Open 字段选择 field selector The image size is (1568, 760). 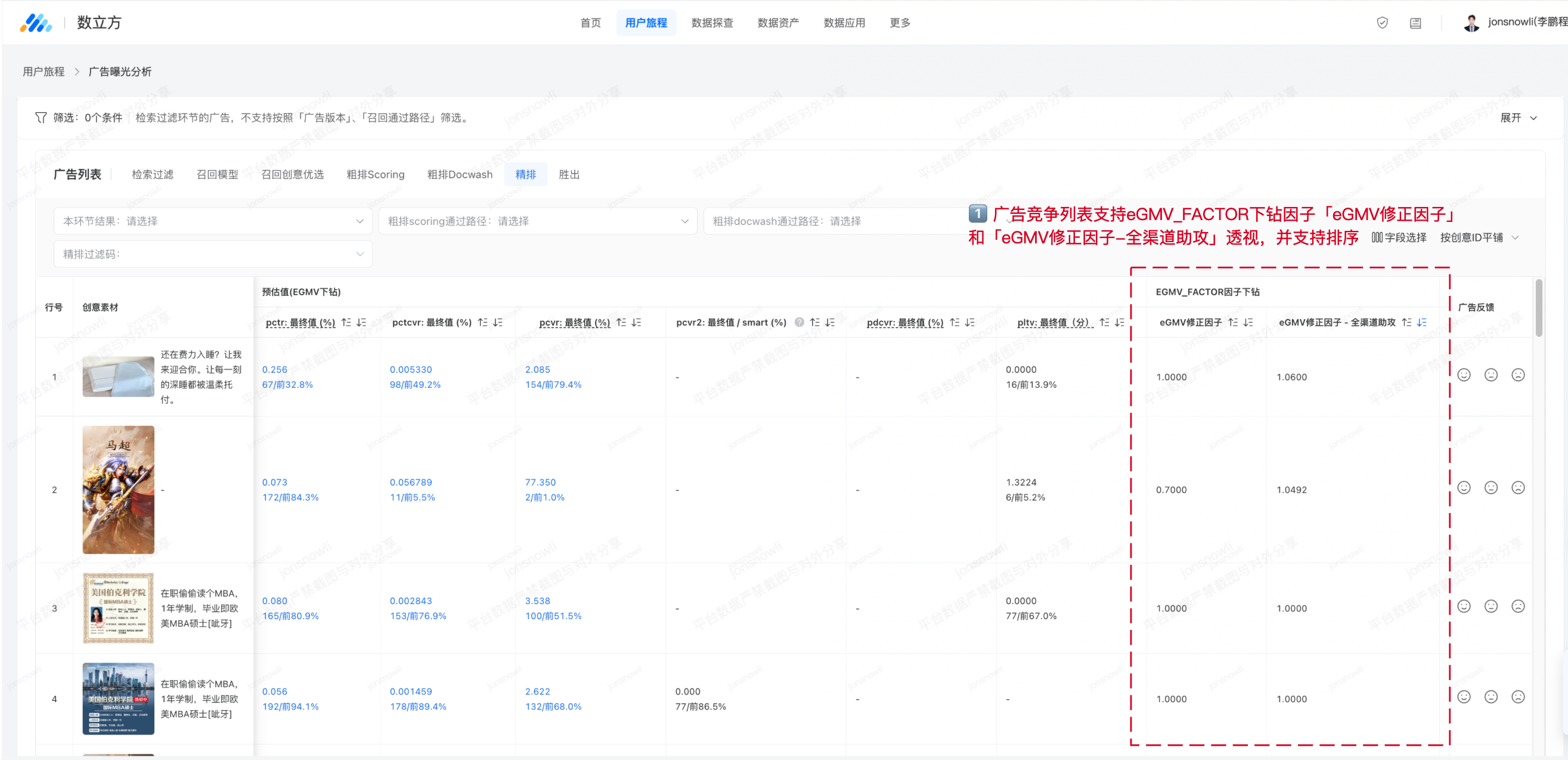pos(1399,237)
